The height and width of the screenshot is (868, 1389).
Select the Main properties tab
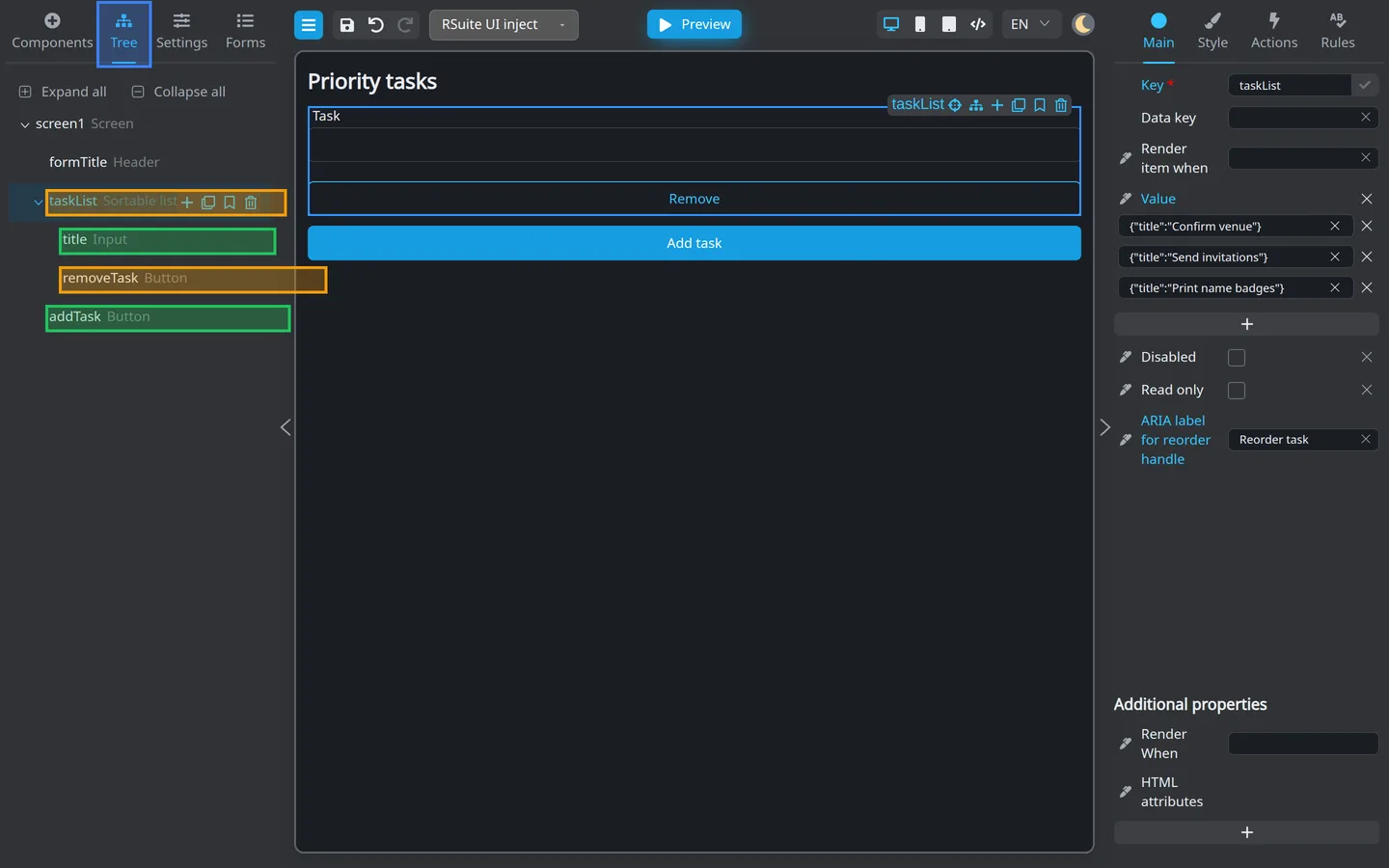1158,32
